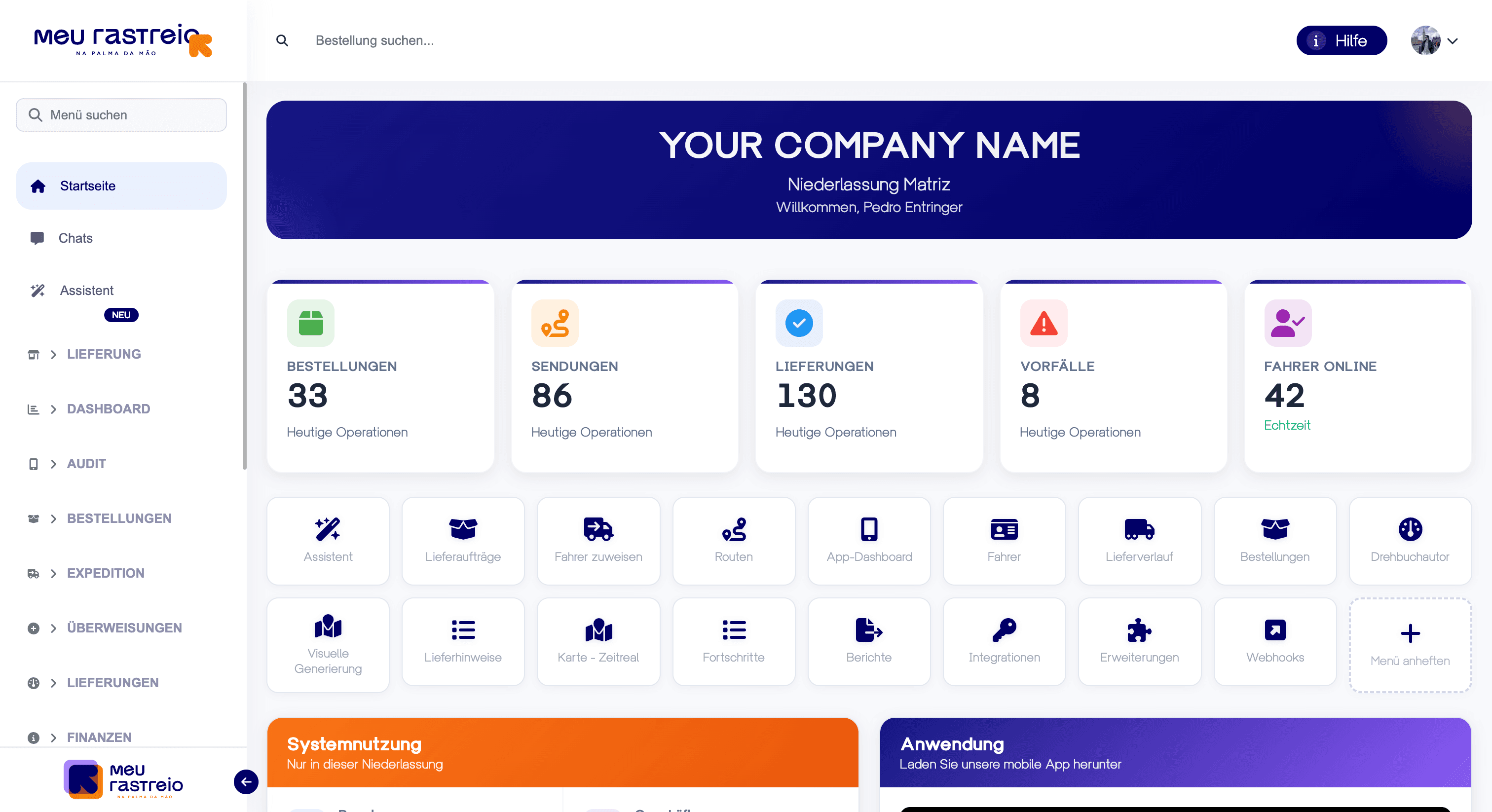This screenshot has height=812, width=1492.
Task: Open the Bestellungen 33 stat card
Action: point(380,376)
